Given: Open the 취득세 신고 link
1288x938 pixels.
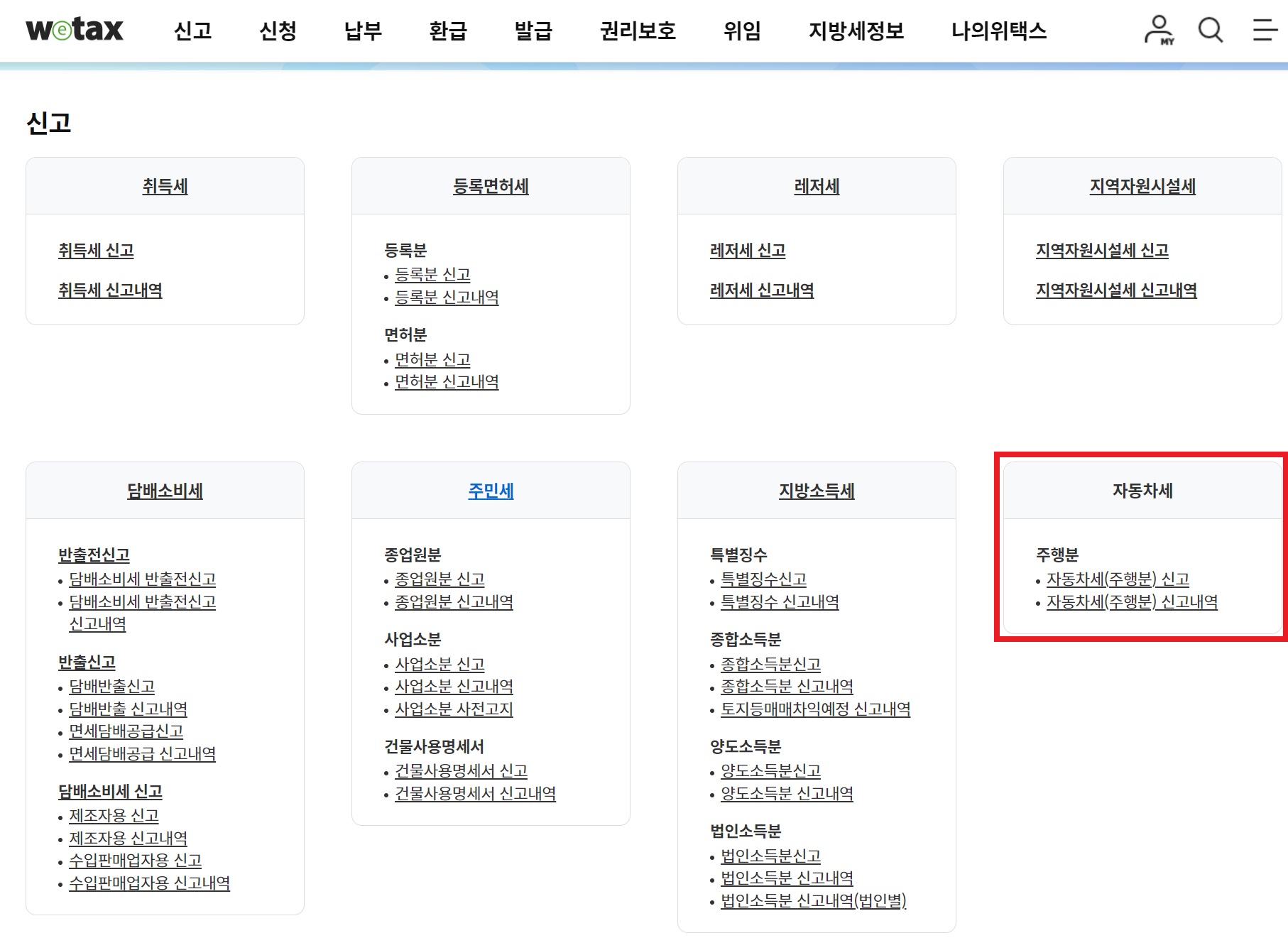Looking at the screenshot, I should pos(98,250).
